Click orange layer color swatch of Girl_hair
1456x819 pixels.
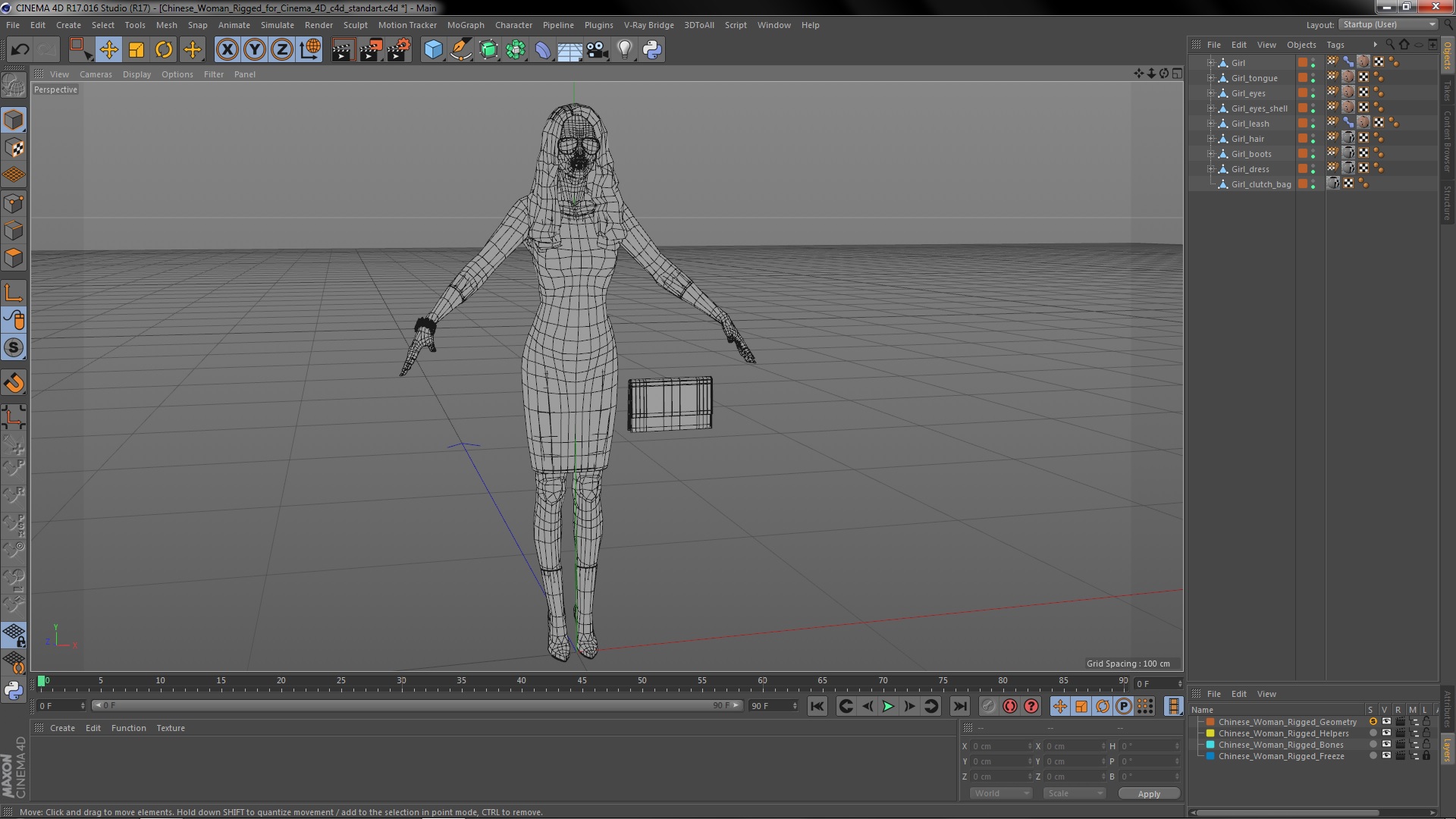coord(1302,139)
